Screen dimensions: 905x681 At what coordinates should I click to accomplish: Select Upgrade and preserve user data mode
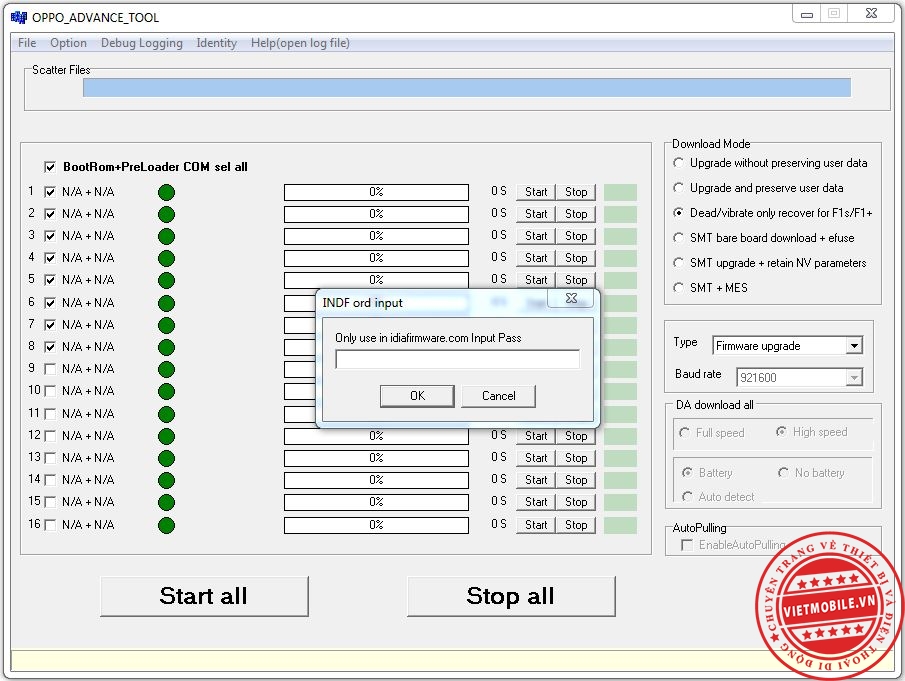[x=679, y=188]
